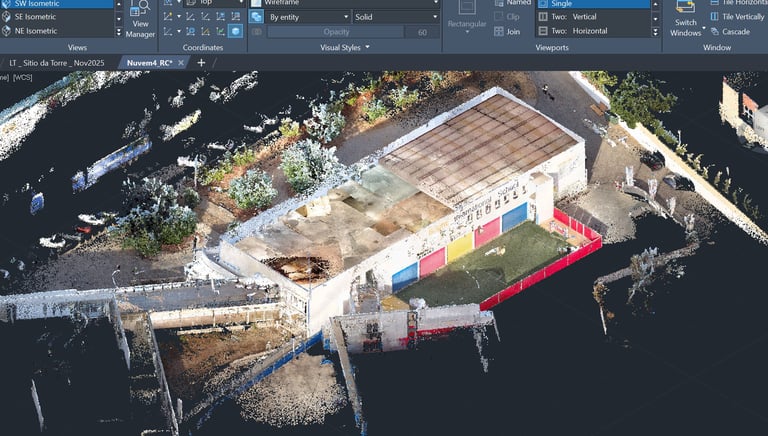This screenshot has width=768, height=436.
Task: Click the UCS axis icon with orange marker
Action: point(205,31)
